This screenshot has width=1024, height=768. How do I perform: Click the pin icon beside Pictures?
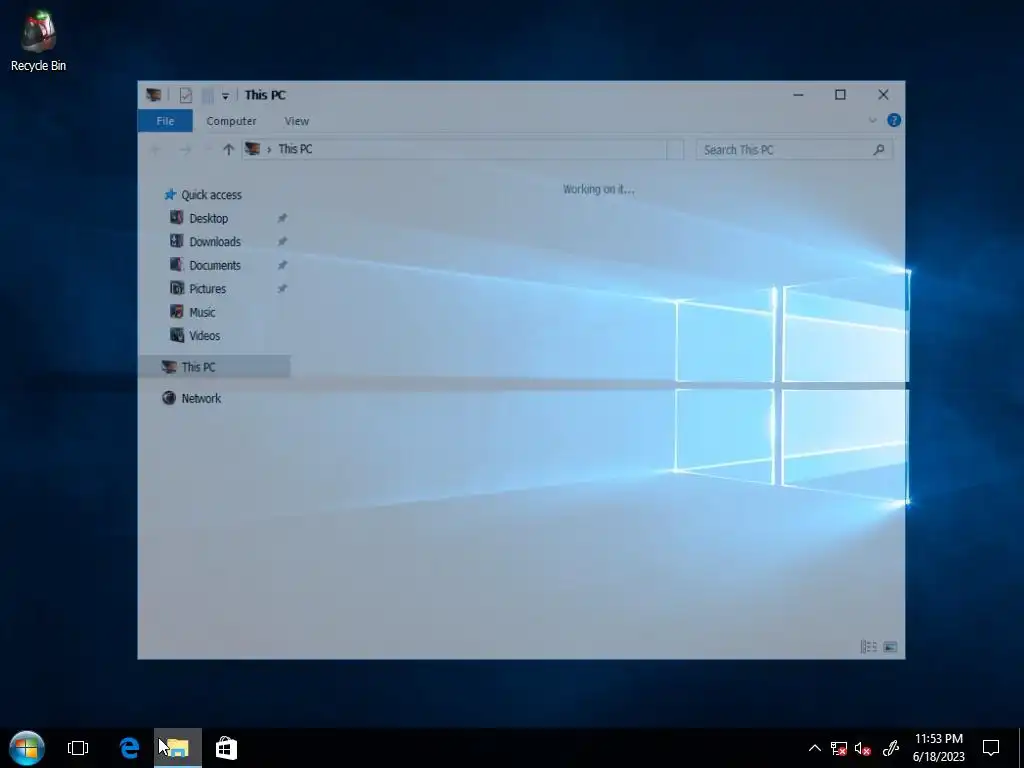click(x=282, y=289)
